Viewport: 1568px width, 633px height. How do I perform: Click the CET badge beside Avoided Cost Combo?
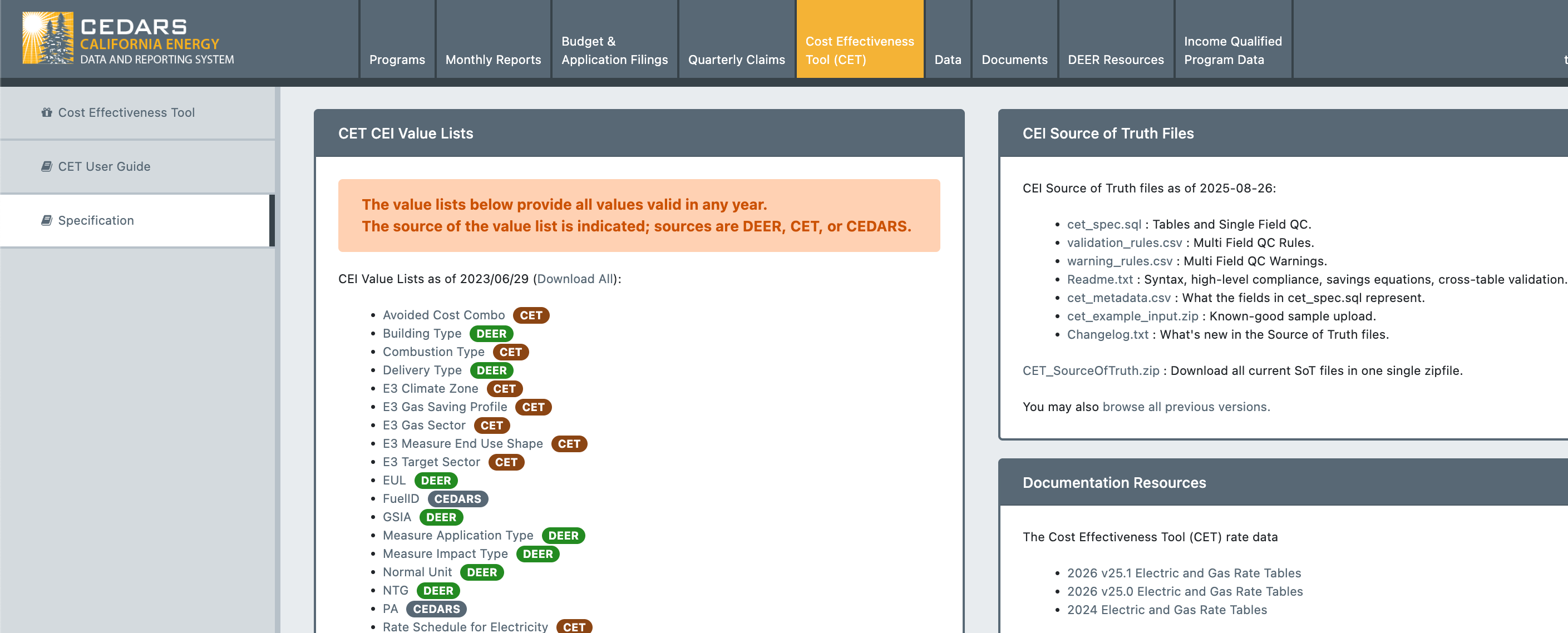coord(530,315)
